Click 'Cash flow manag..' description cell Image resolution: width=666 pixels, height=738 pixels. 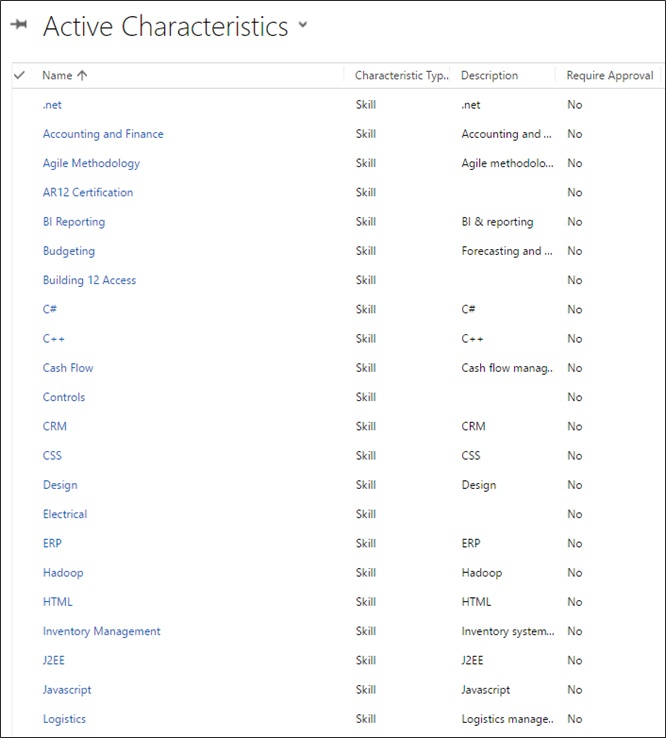pos(507,368)
